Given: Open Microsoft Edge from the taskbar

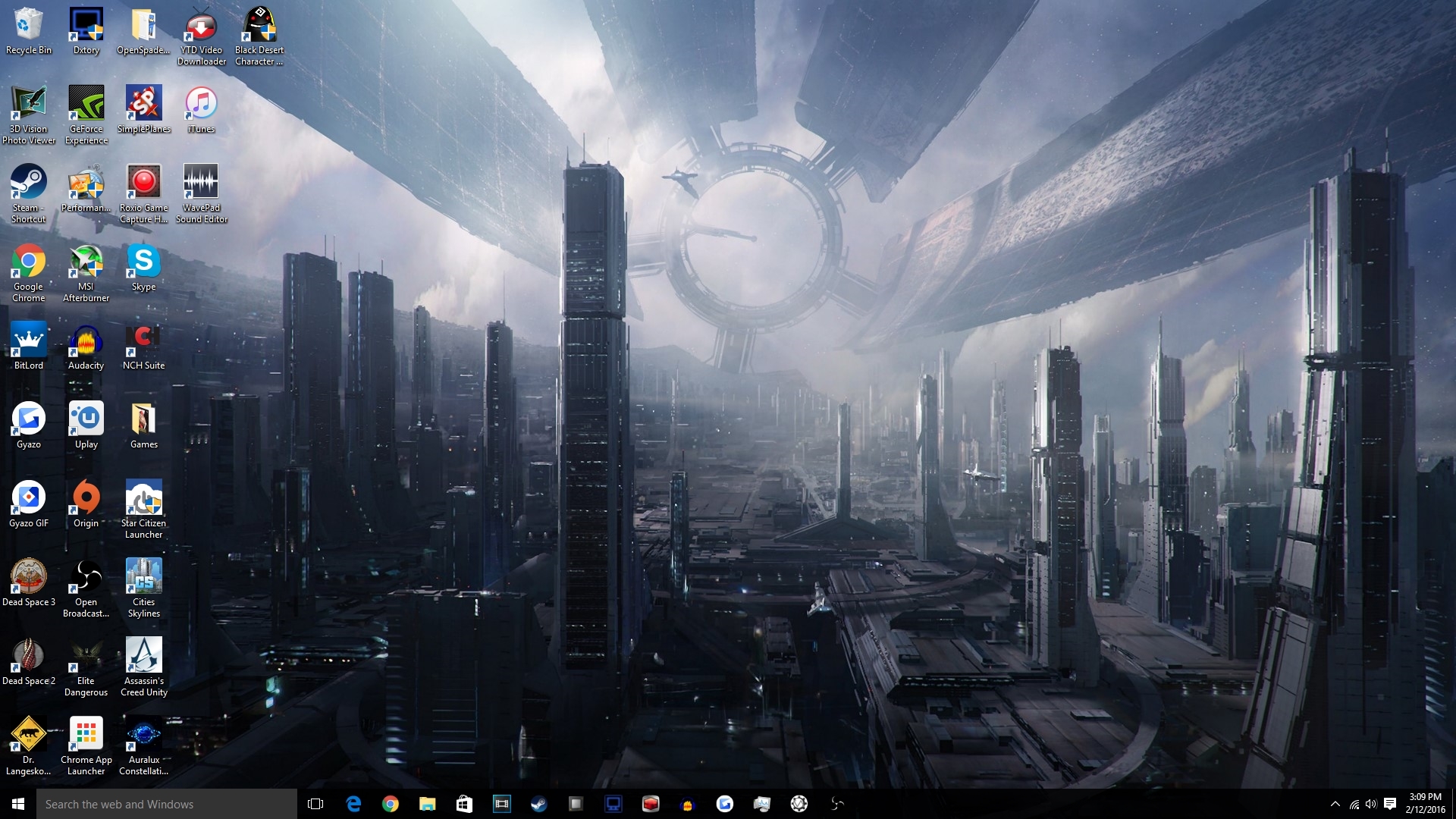Looking at the screenshot, I should pyautogui.click(x=353, y=804).
